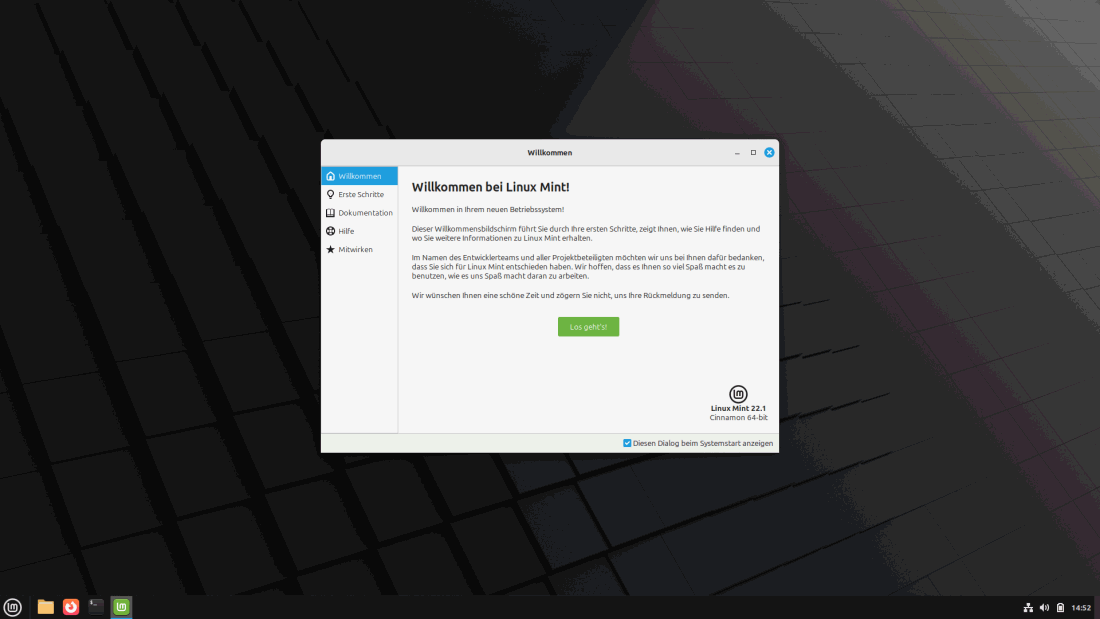
Task: Click the battery tray icon
Action: point(1060,608)
